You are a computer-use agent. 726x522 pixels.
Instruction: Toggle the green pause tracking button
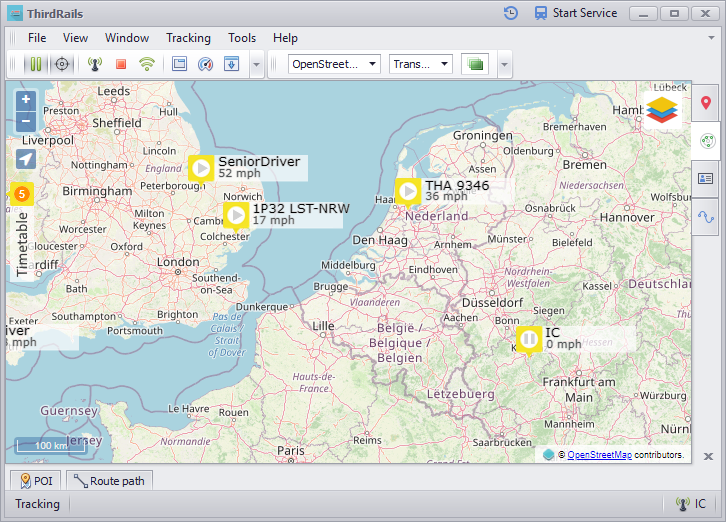[x=36, y=64]
